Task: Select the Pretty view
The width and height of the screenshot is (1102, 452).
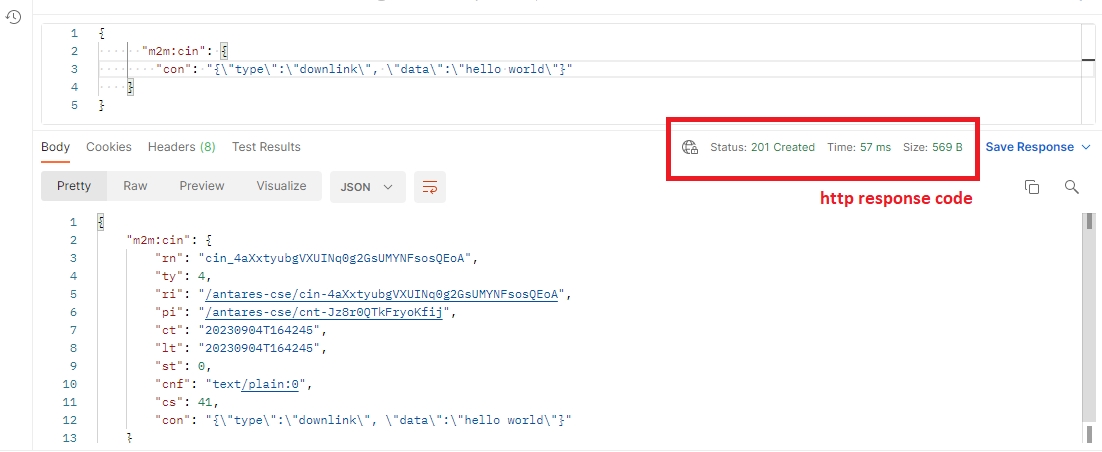Action: (x=74, y=186)
